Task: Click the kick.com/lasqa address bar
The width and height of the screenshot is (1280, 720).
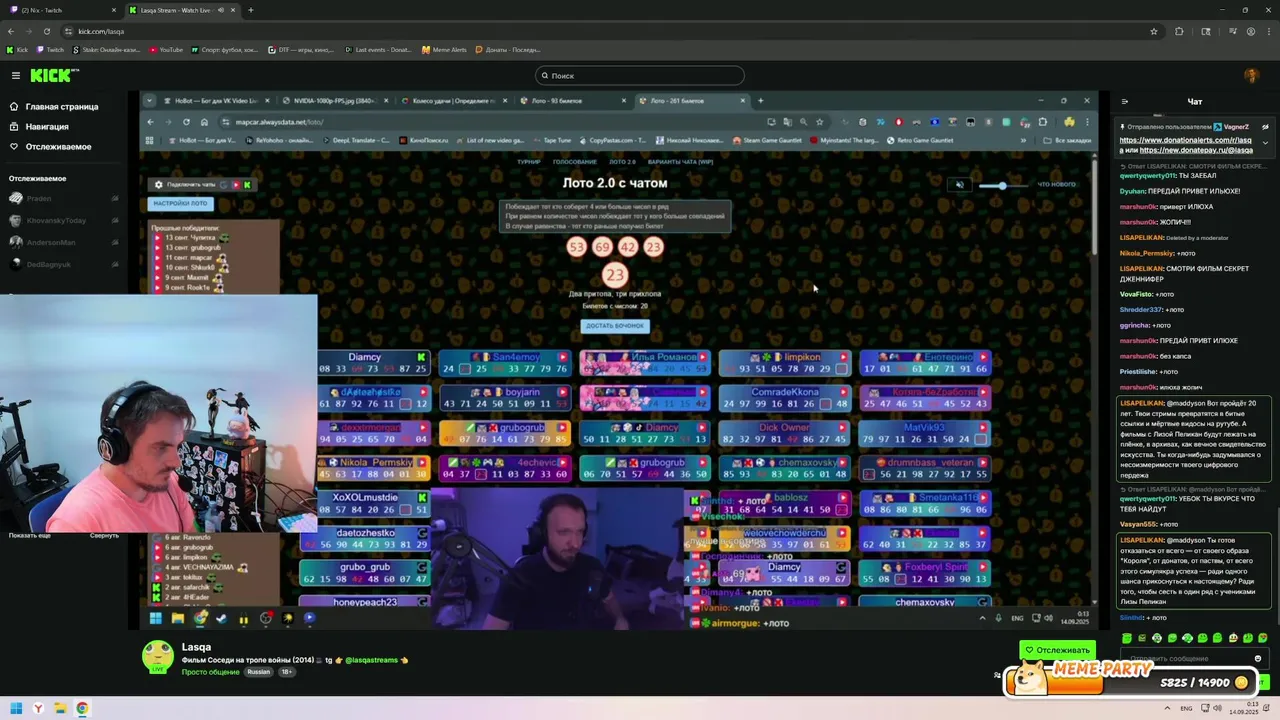Action: coord(600,31)
